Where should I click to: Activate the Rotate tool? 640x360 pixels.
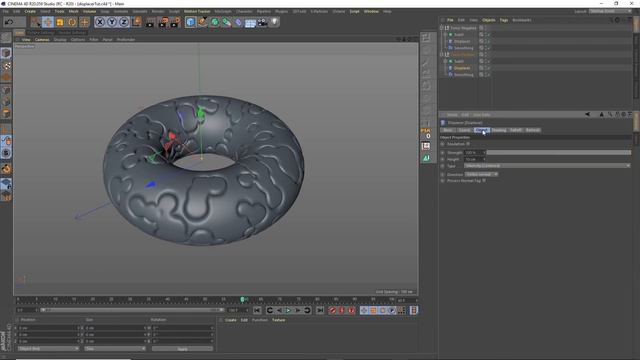pyautogui.click(x=72, y=22)
